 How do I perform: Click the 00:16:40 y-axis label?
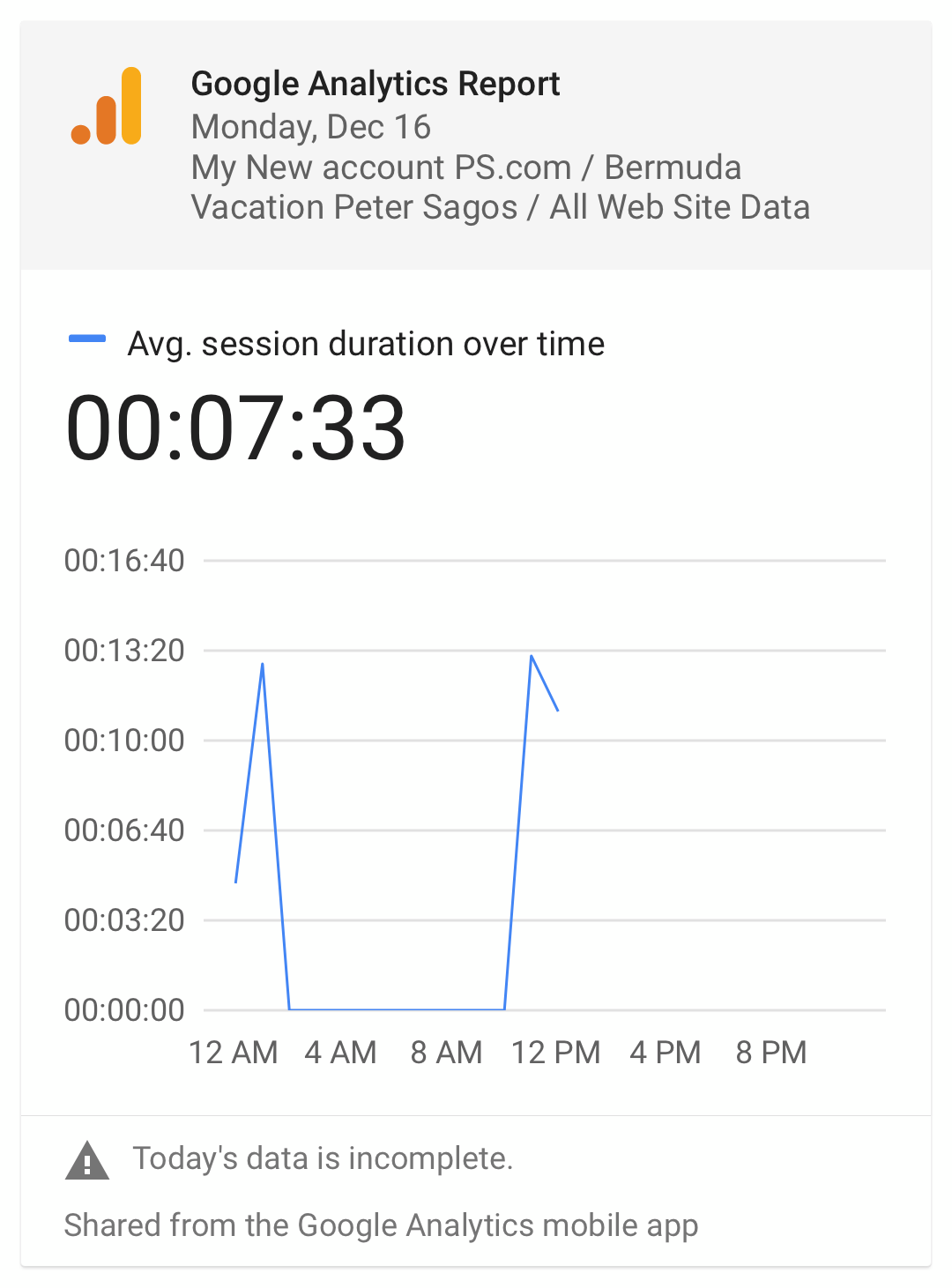(124, 561)
